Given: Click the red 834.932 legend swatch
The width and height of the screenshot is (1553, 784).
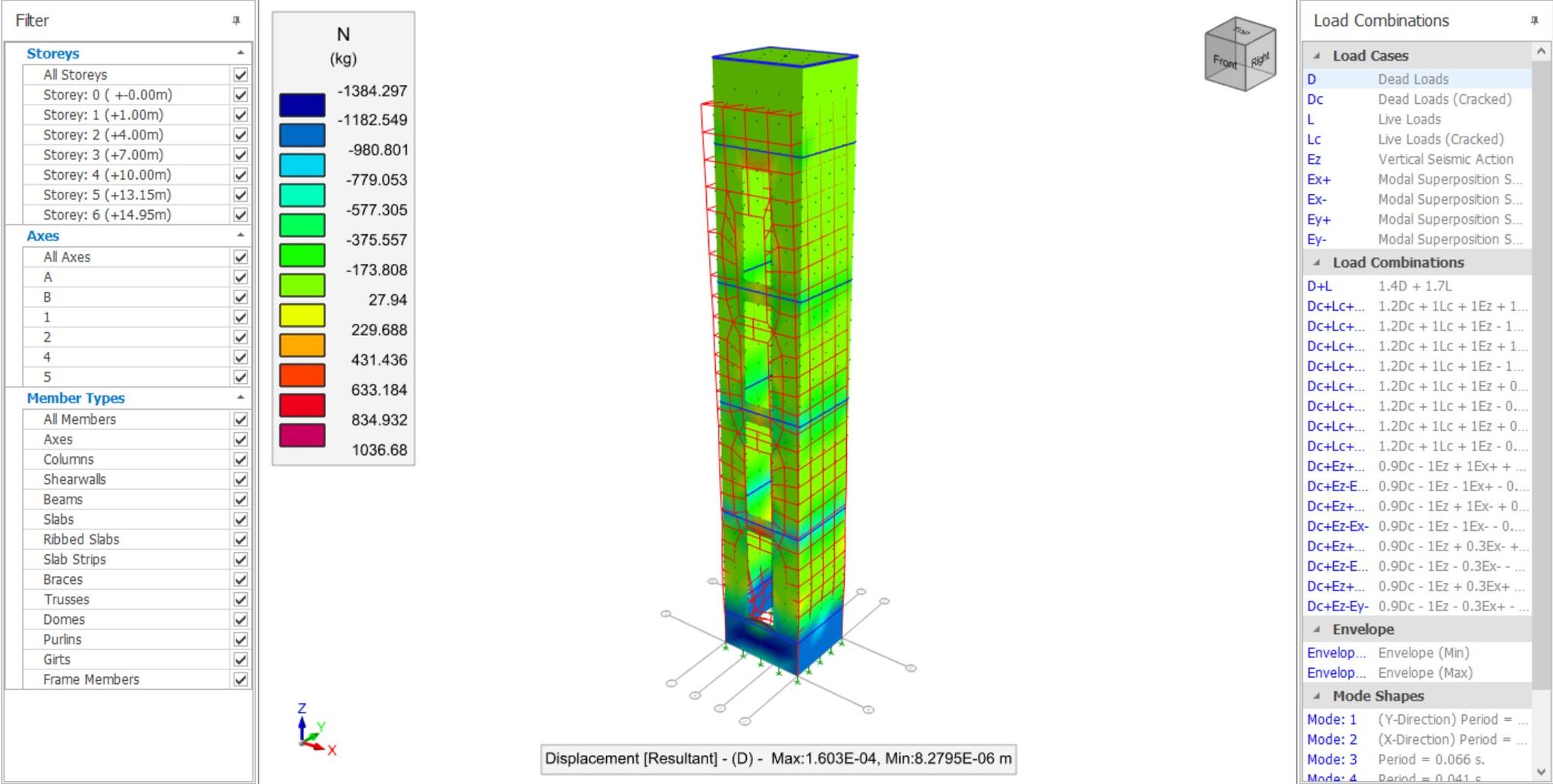Looking at the screenshot, I should point(302,405).
